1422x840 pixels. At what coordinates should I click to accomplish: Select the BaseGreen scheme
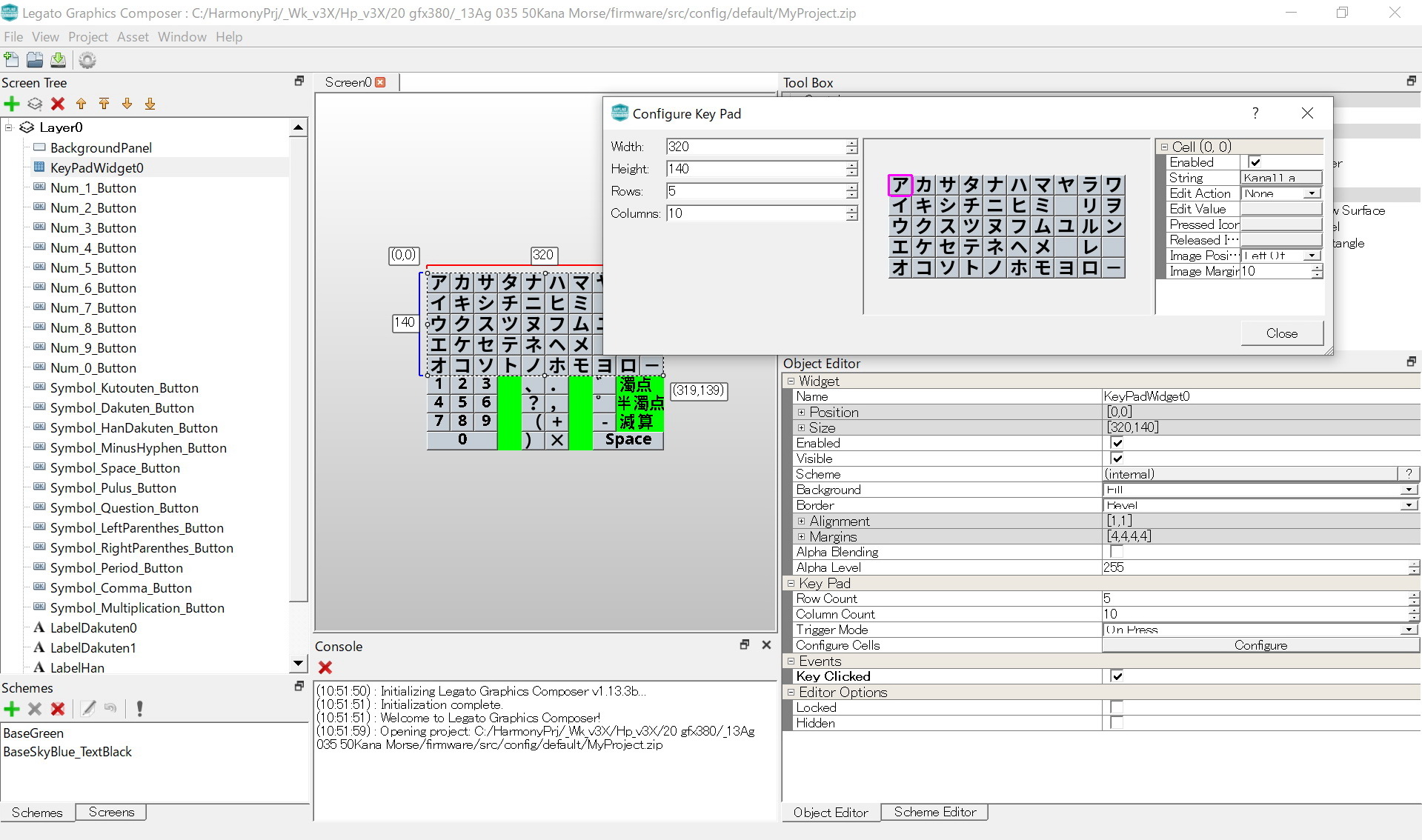tap(33, 733)
